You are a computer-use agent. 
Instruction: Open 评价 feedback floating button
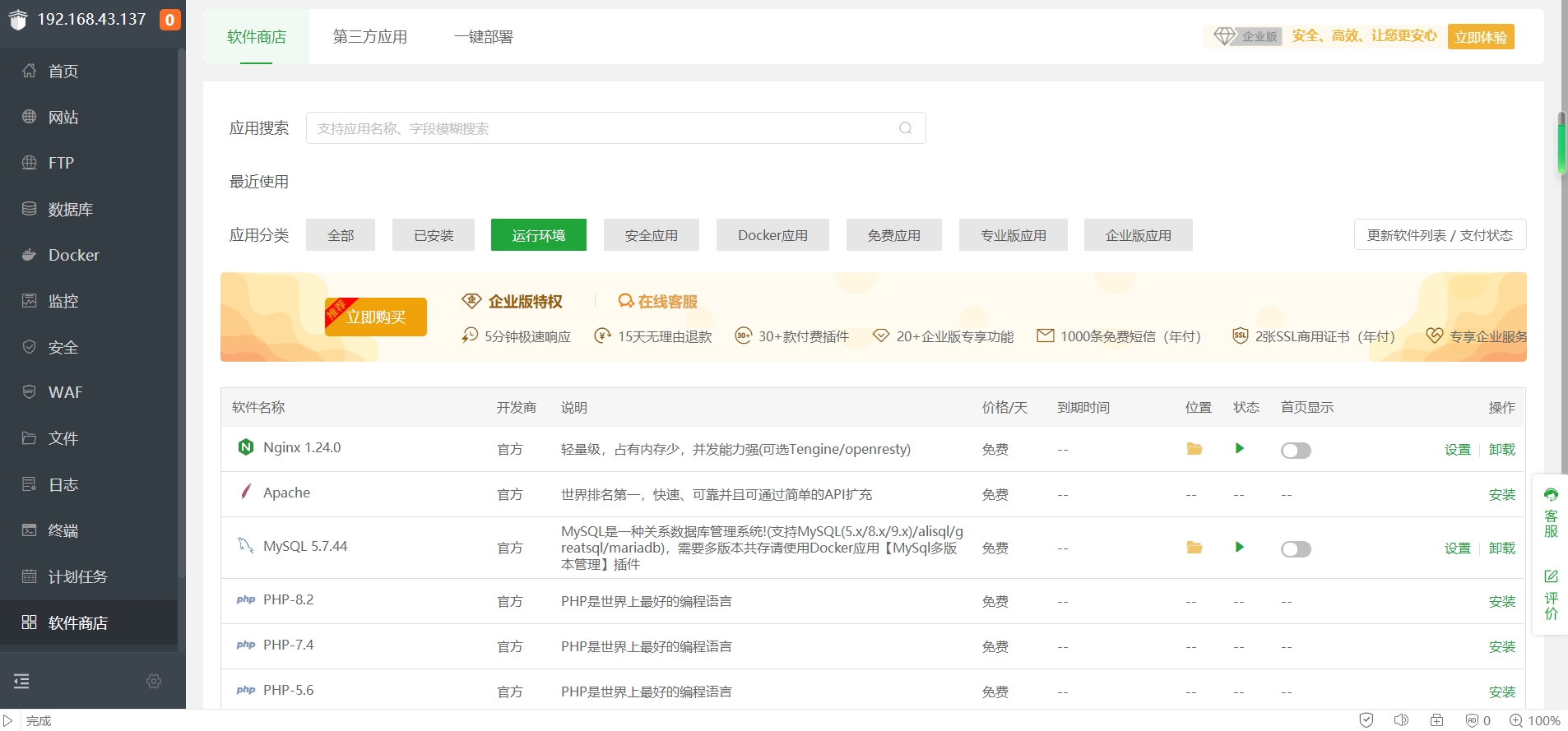1551,594
